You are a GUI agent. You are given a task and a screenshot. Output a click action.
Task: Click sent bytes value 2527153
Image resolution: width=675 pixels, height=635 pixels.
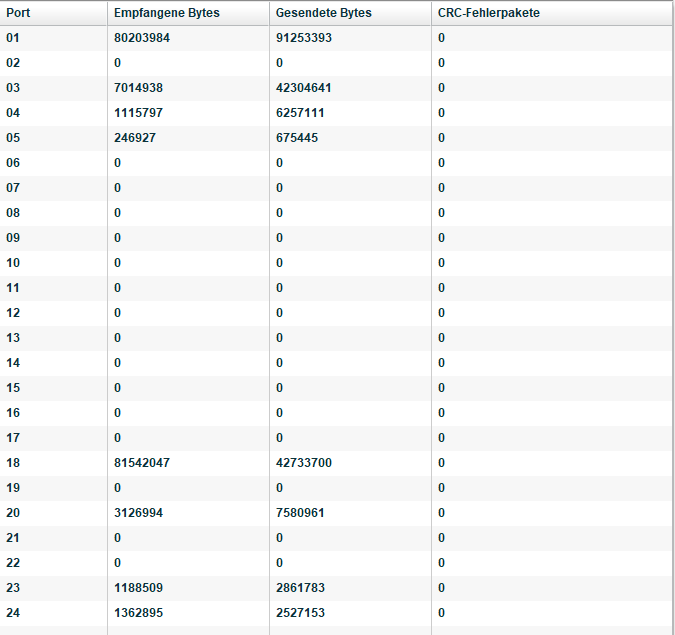pos(300,613)
